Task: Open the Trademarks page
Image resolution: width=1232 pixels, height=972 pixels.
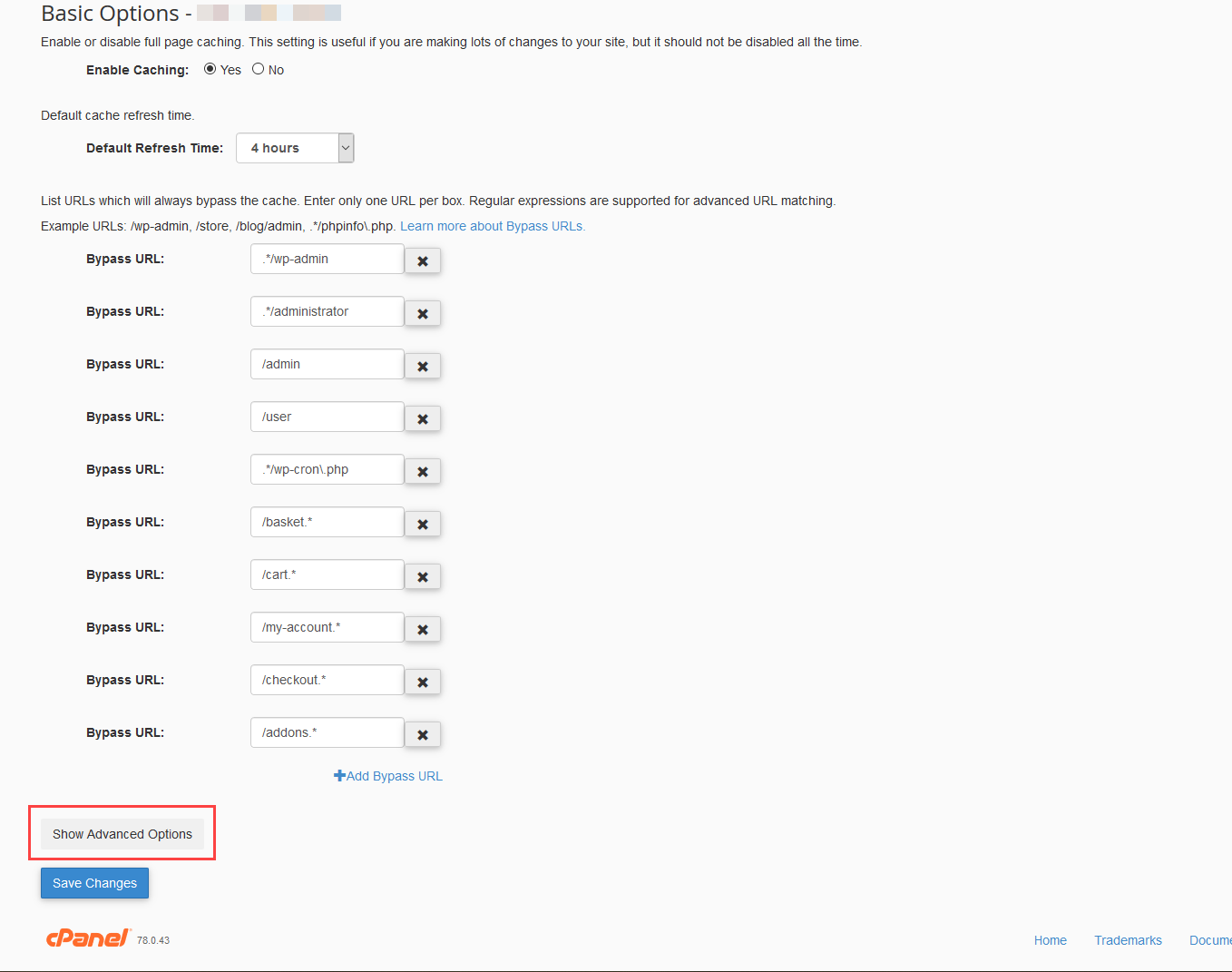Action: click(x=1128, y=940)
